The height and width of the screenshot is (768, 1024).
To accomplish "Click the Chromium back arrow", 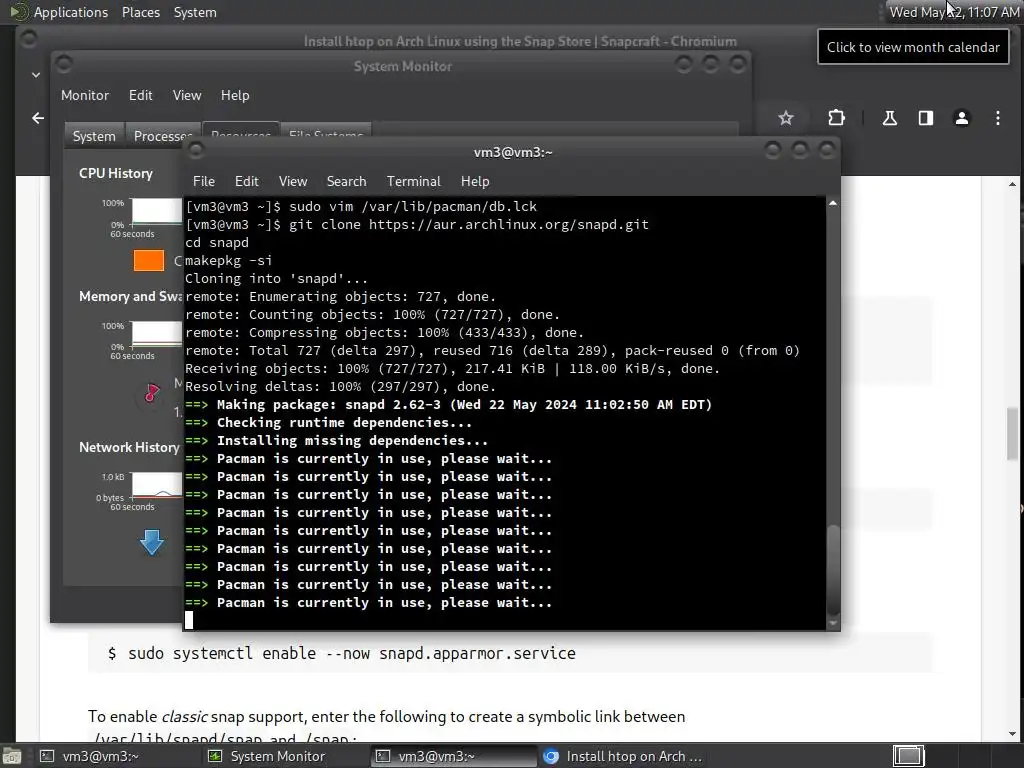I will tap(38, 118).
